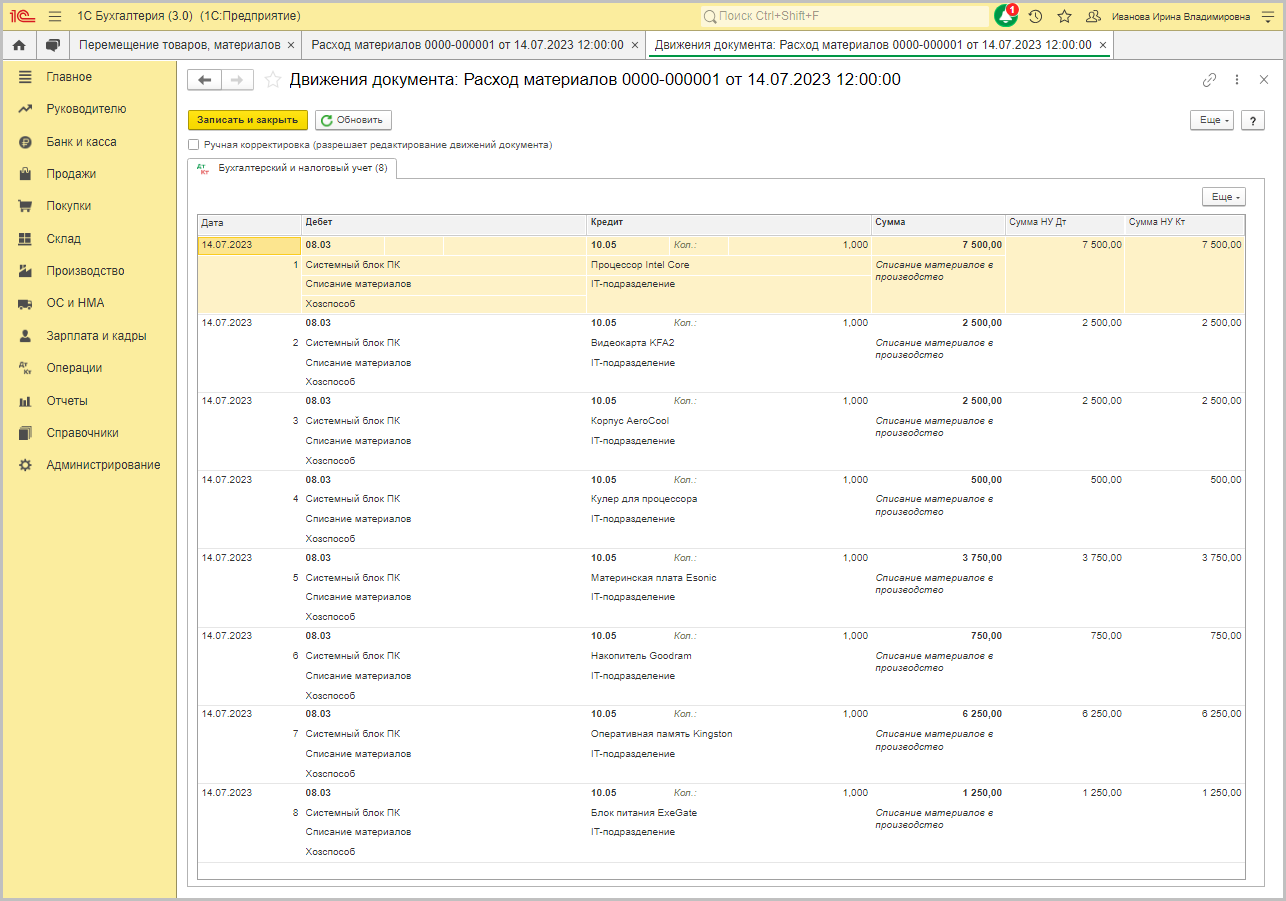Click the Дата column header
1286x901 pixels.
[x=249, y=224]
